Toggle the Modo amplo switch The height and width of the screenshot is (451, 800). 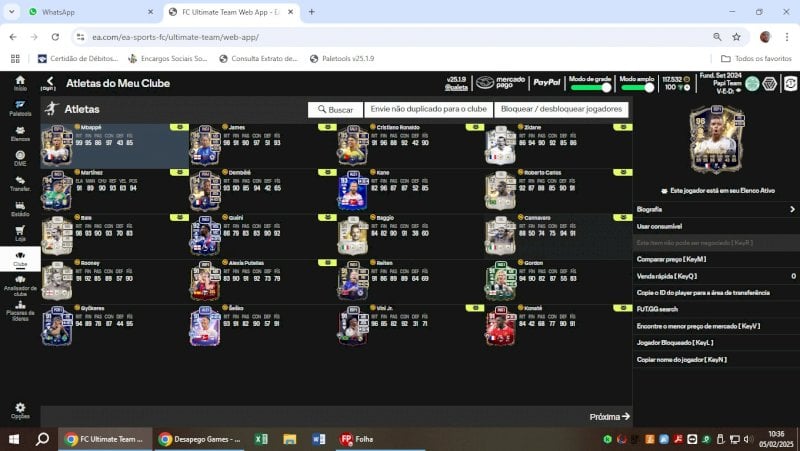click(x=637, y=87)
